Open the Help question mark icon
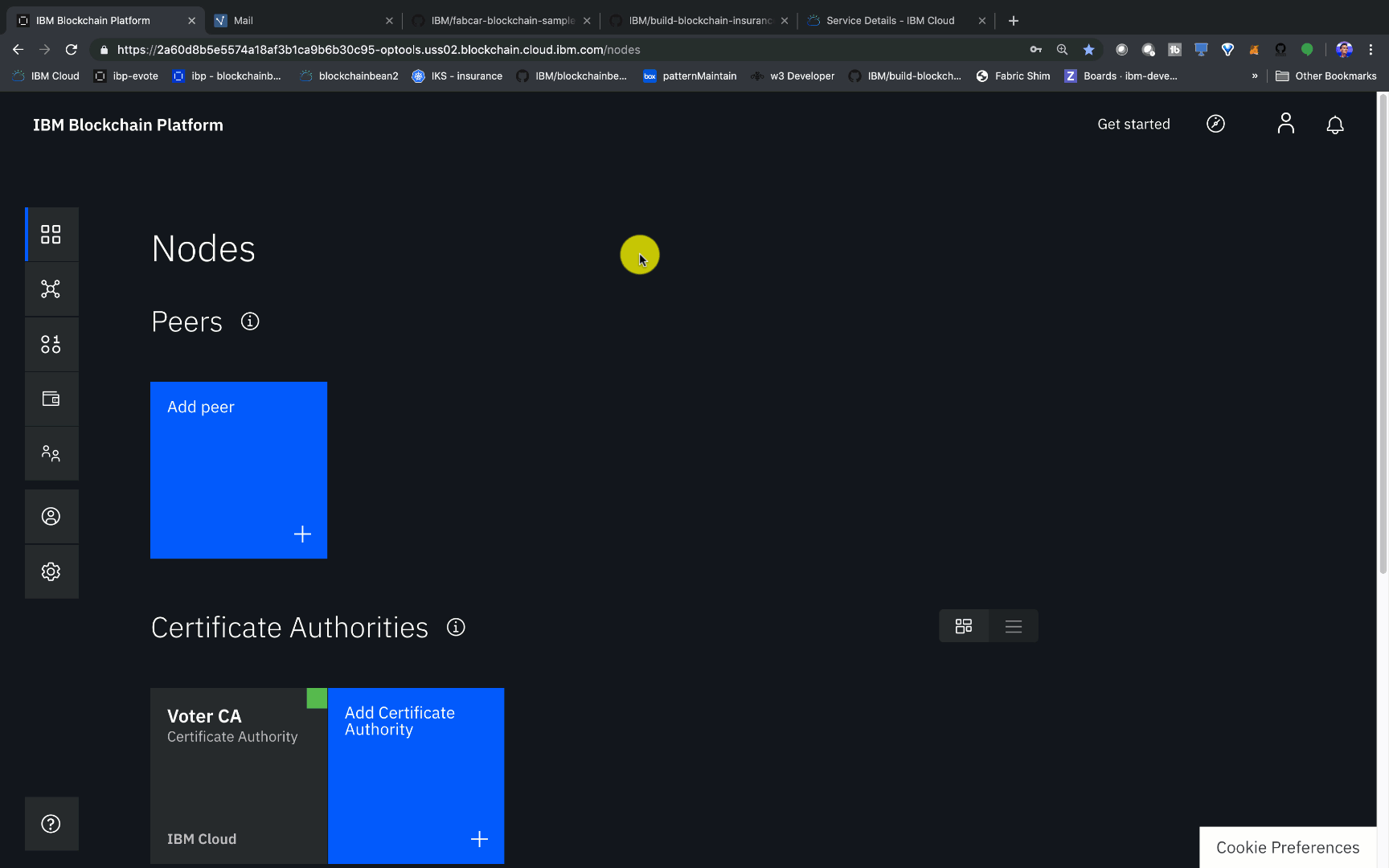This screenshot has height=868, width=1389. 51,824
